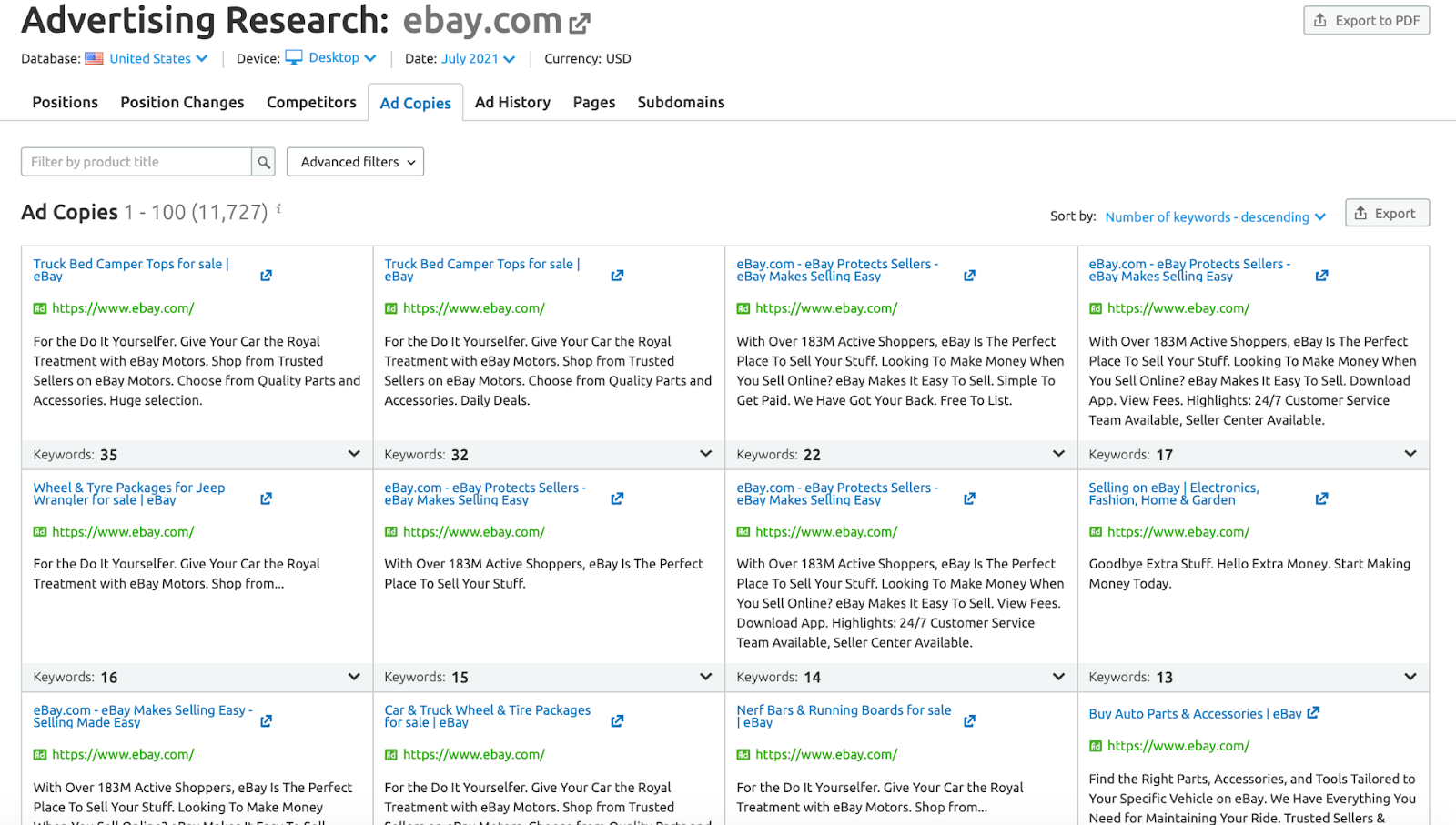Expand keywords list showing 14 keywords
Viewport: 1456px width, 825px height.
tap(1058, 677)
